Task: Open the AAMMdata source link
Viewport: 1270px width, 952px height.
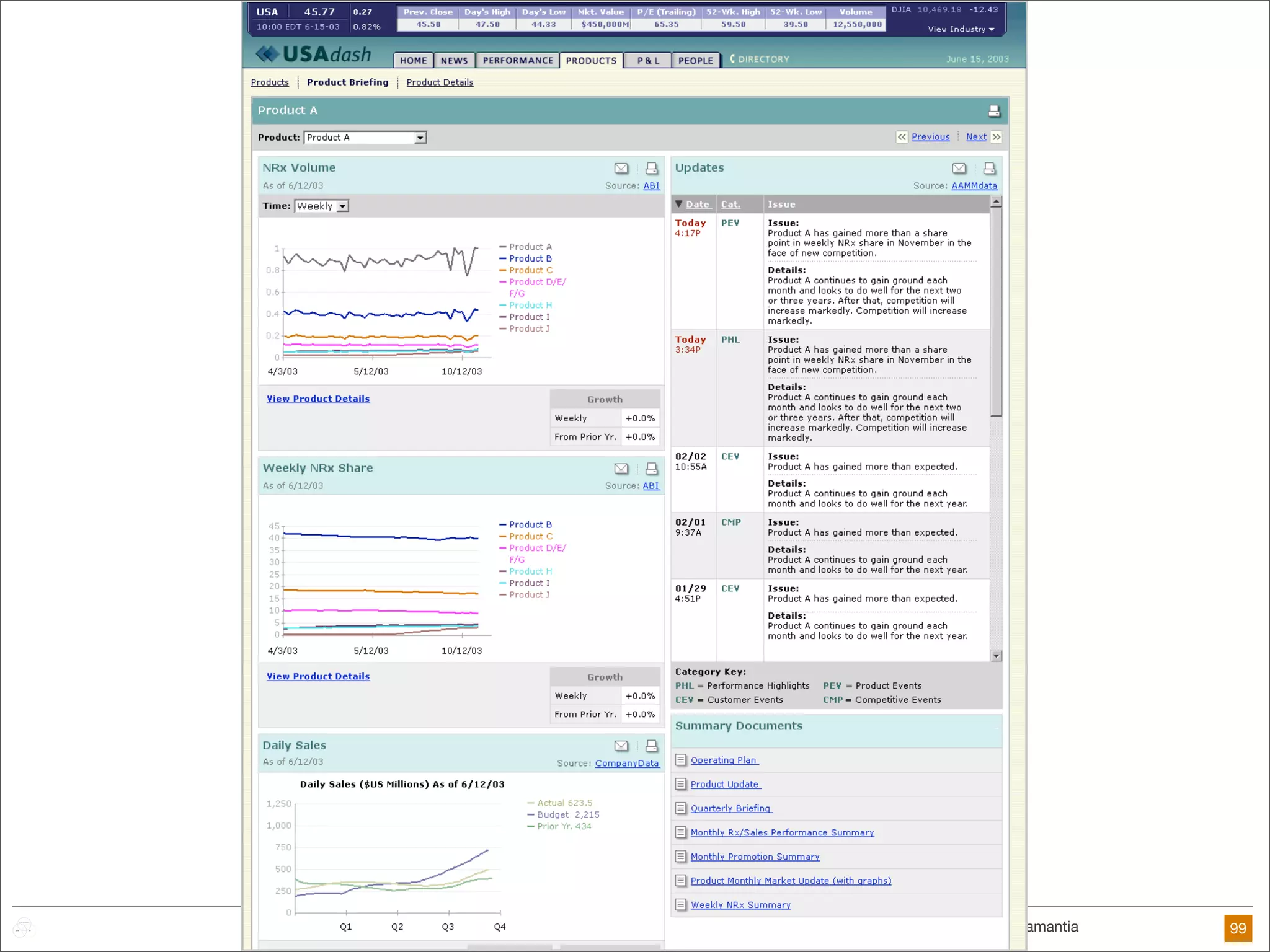Action: click(974, 186)
